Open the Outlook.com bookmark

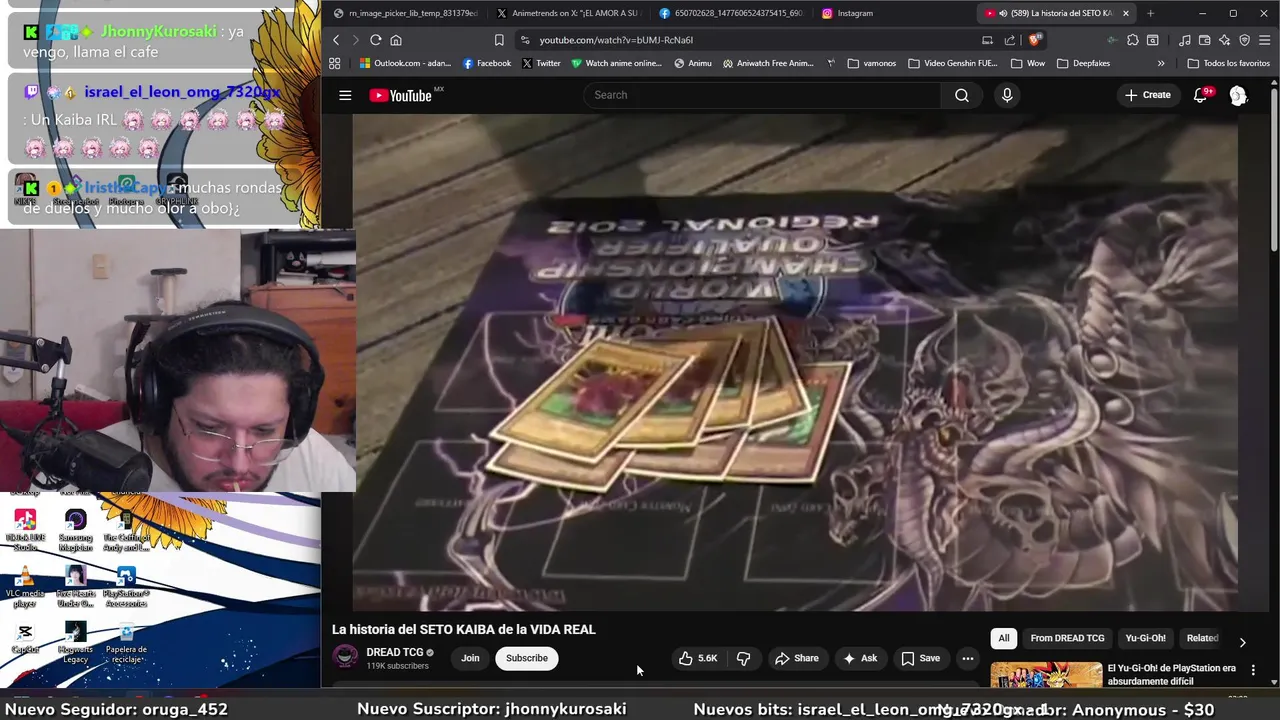(405, 63)
